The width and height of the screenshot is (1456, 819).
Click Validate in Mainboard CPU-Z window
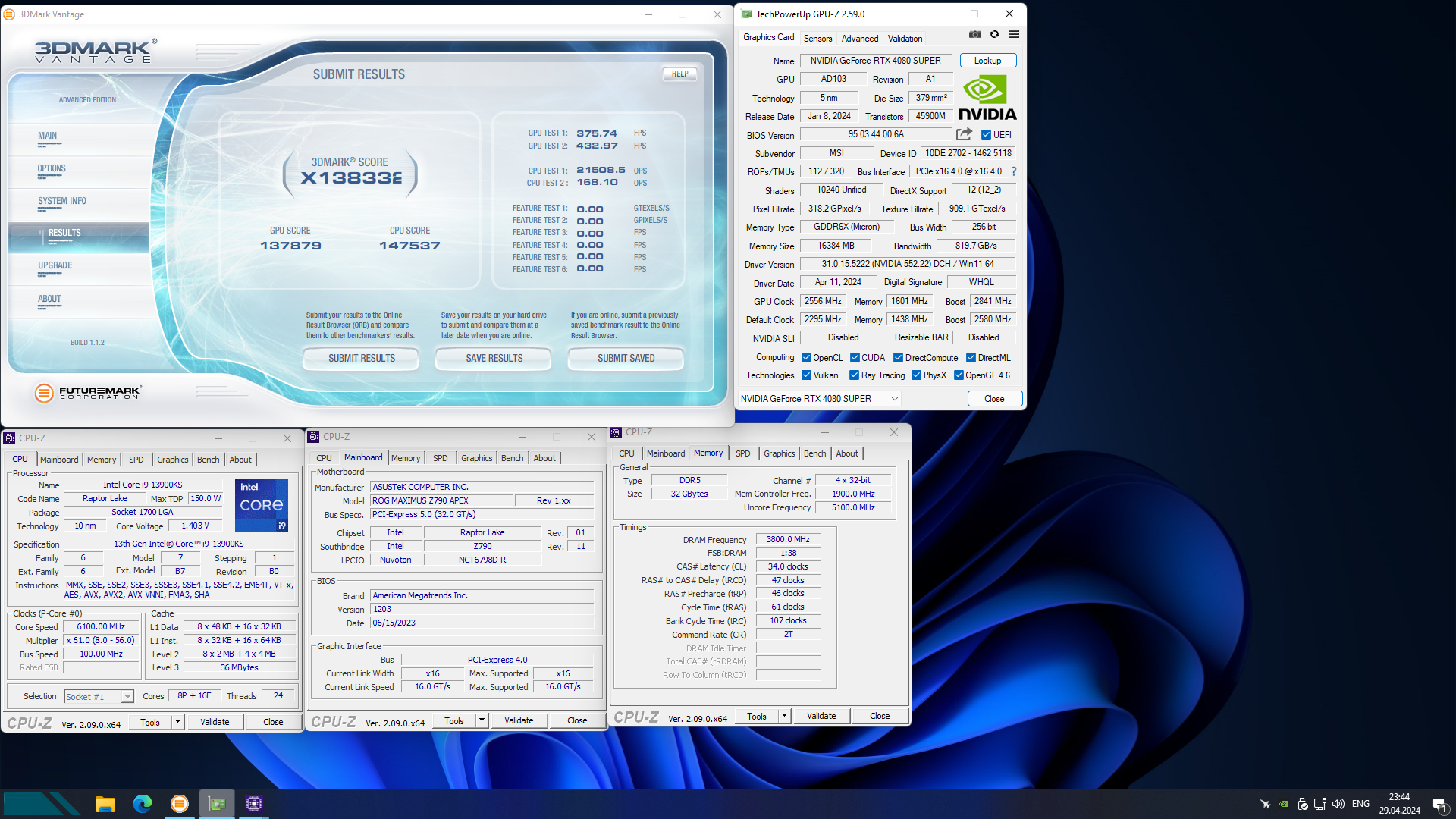click(x=519, y=720)
